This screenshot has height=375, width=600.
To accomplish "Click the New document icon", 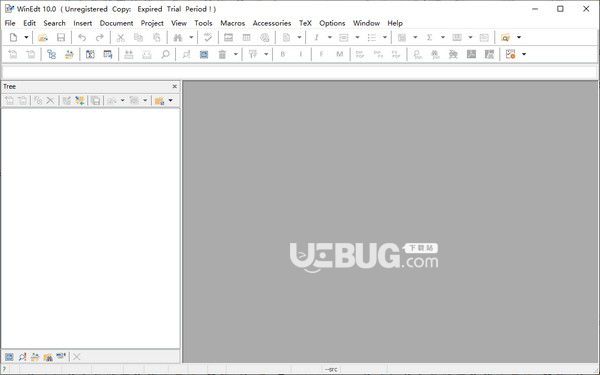I will [14, 38].
